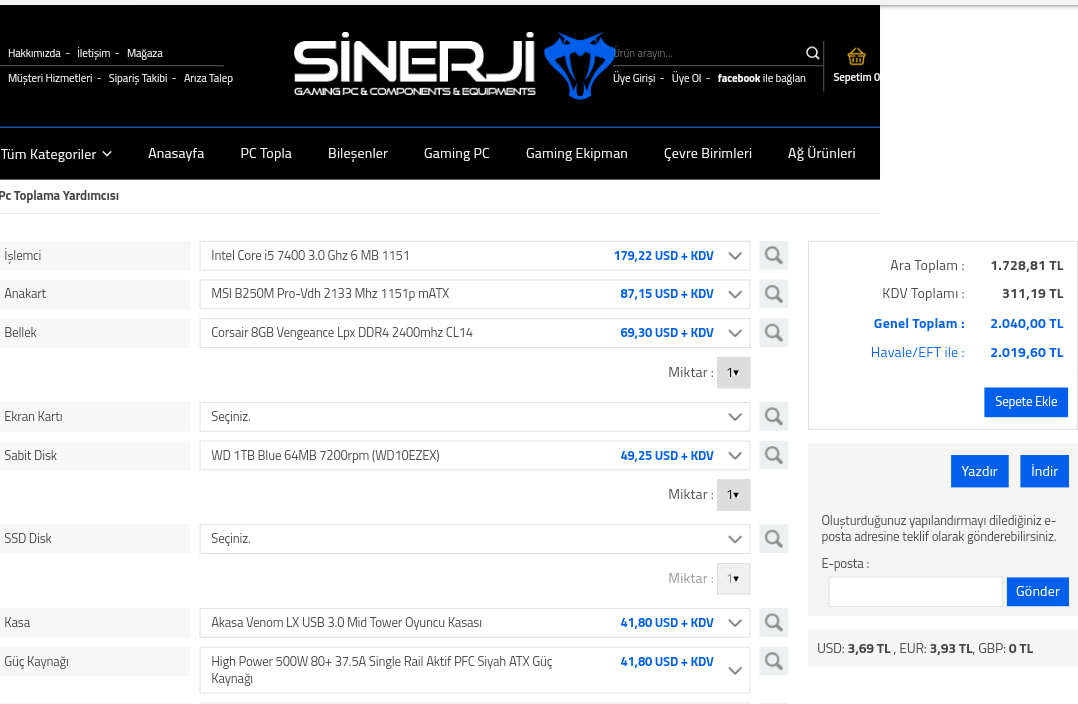This screenshot has height=704, width=1078.
Task: Click the Güç Kaynağı row magnifier icon
Action: click(773, 661)
